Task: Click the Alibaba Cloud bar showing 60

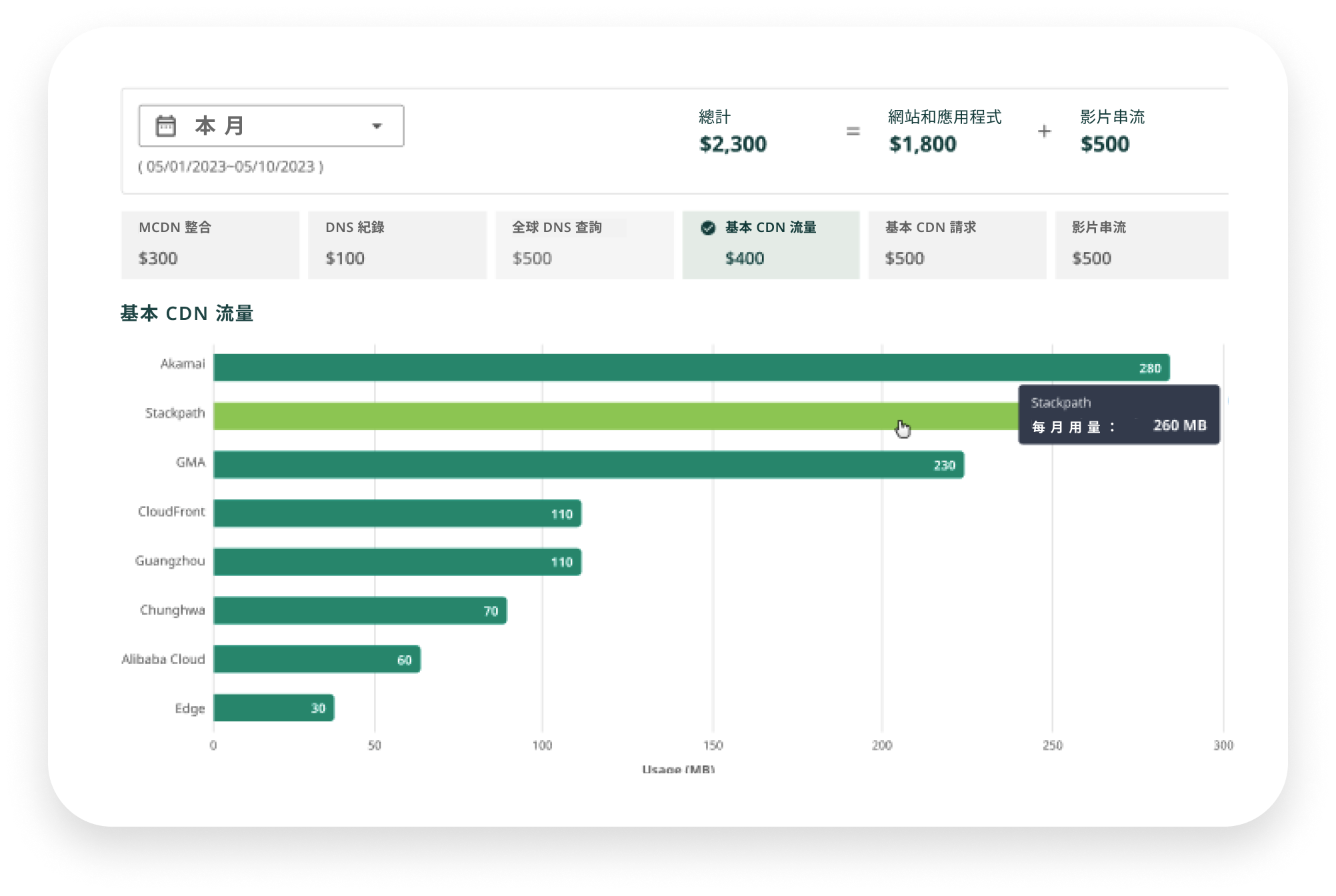Action: (x=317, y=659)
